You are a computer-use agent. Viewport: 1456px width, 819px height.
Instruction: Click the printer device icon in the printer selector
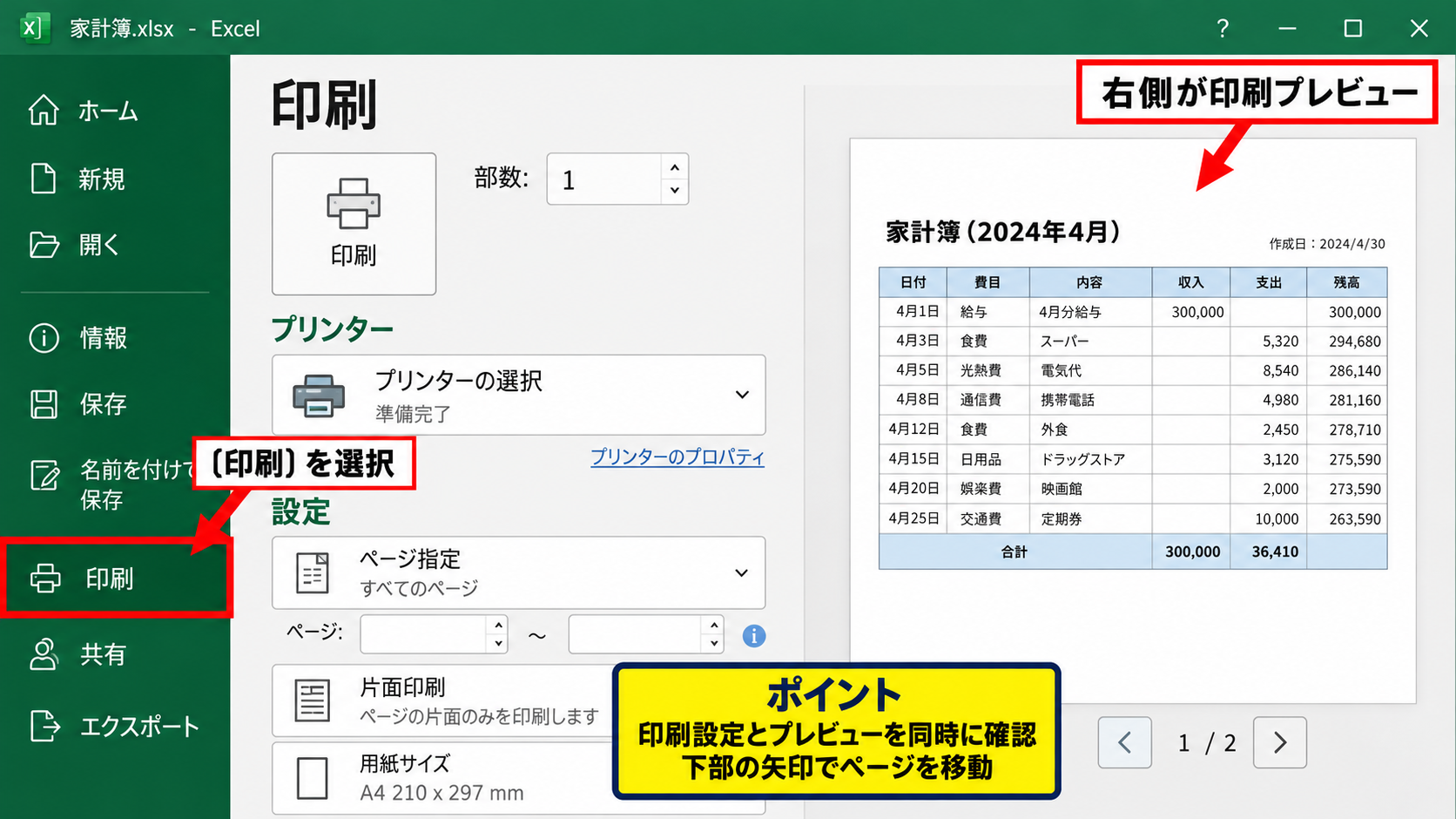(319, 395)
